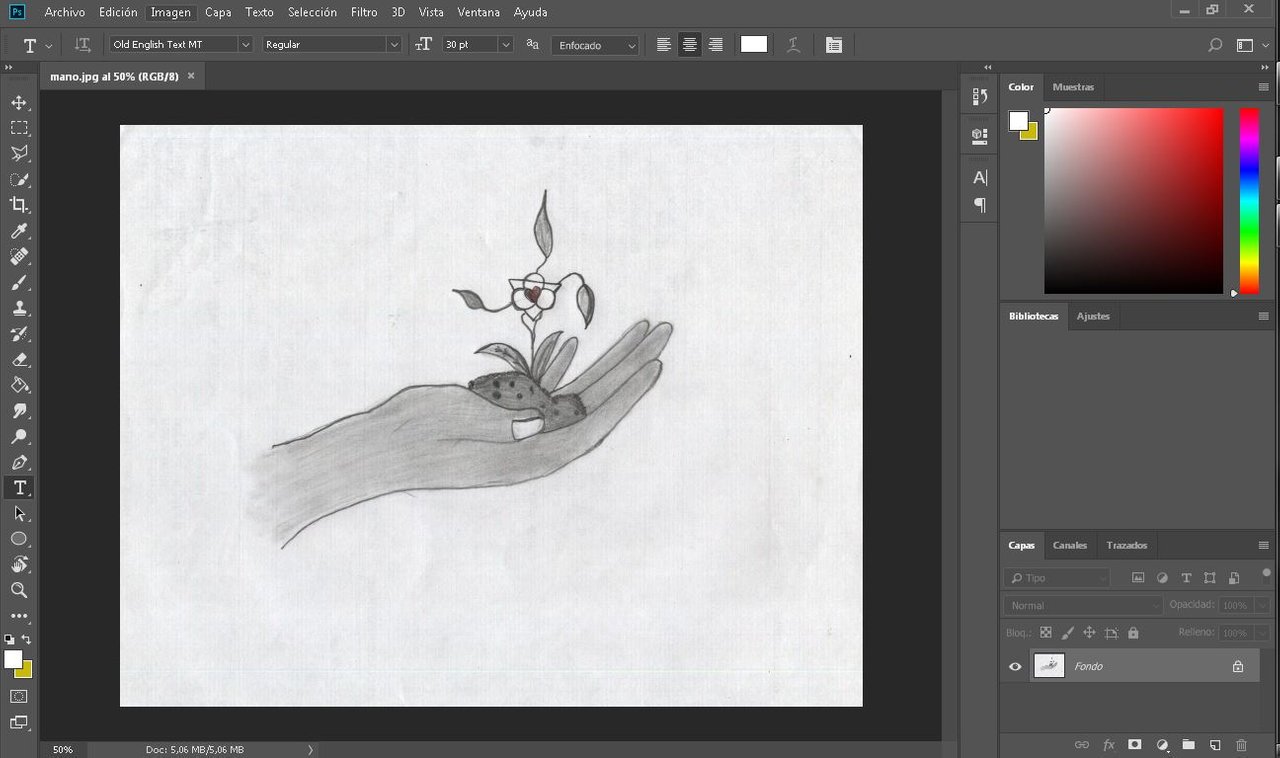
Task: Toggle lock transparent pixels in Capas
Action: [1045, 633]
